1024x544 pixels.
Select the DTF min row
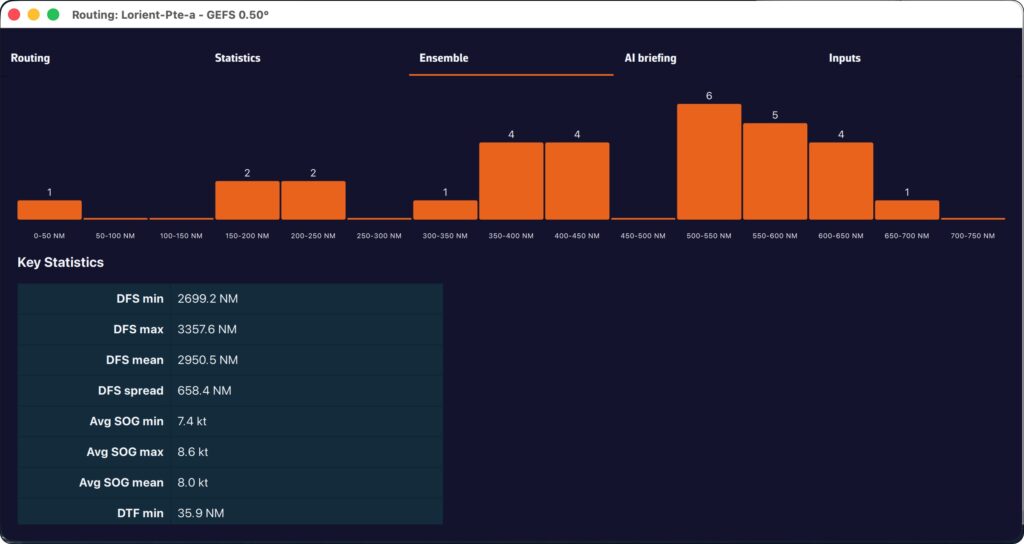[x=230, y=513]
